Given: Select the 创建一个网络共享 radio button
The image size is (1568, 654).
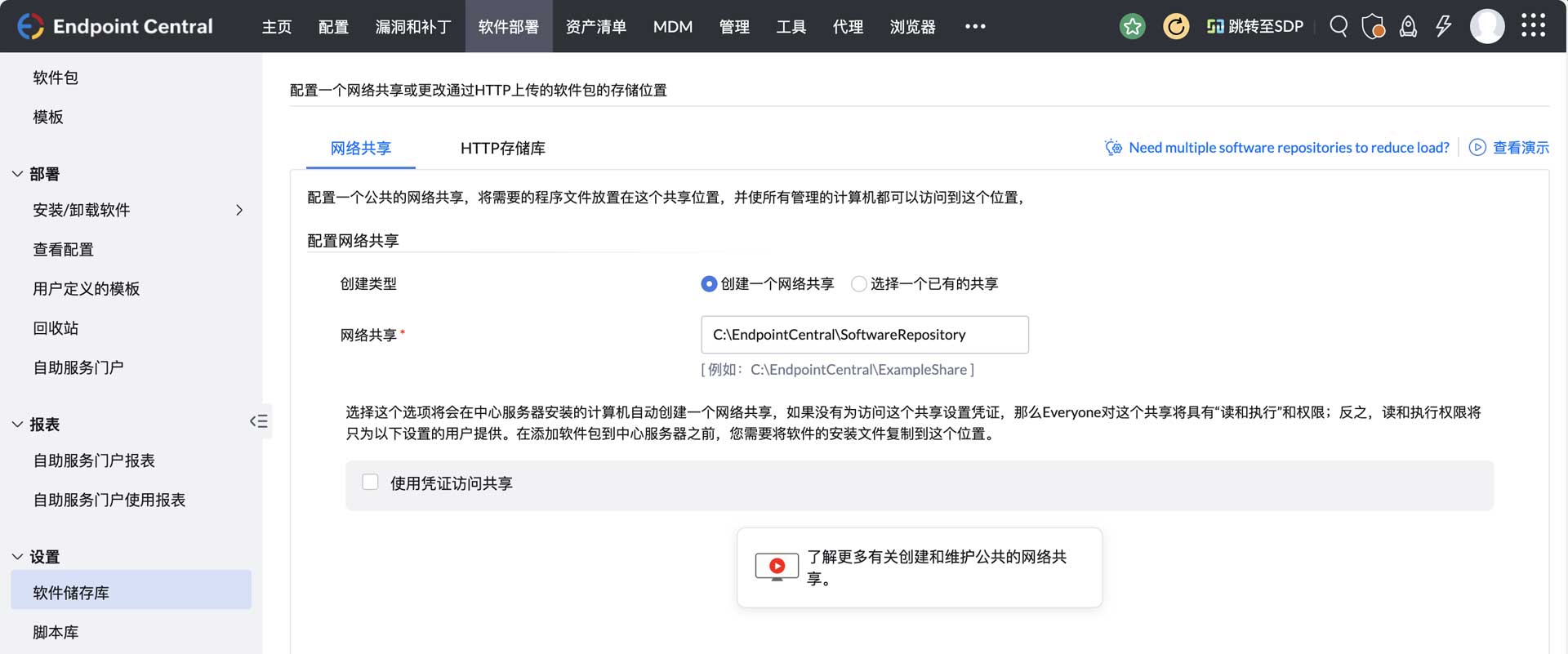Looking at the screenshot, I should coord(709,283).
